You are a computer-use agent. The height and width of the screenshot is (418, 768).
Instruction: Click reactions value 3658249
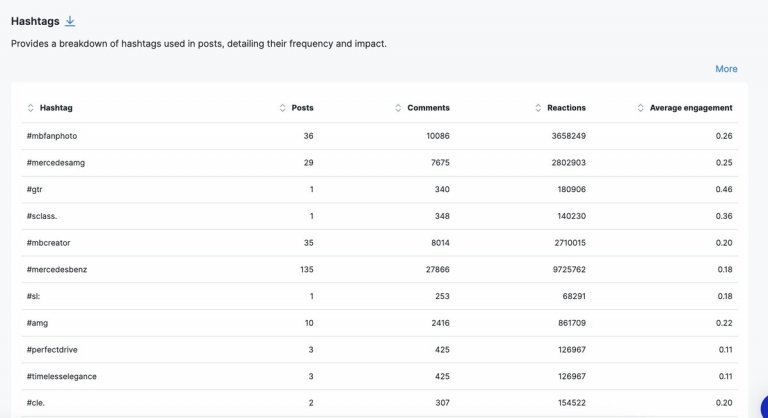pyautogui.click(x=568, y=136)
